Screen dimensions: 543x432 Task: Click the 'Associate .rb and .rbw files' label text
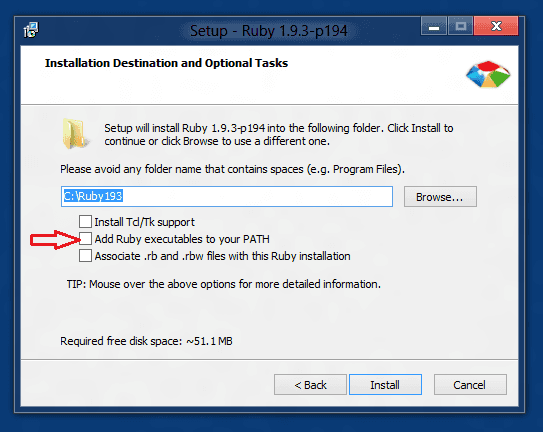click(x=222, y=256)
